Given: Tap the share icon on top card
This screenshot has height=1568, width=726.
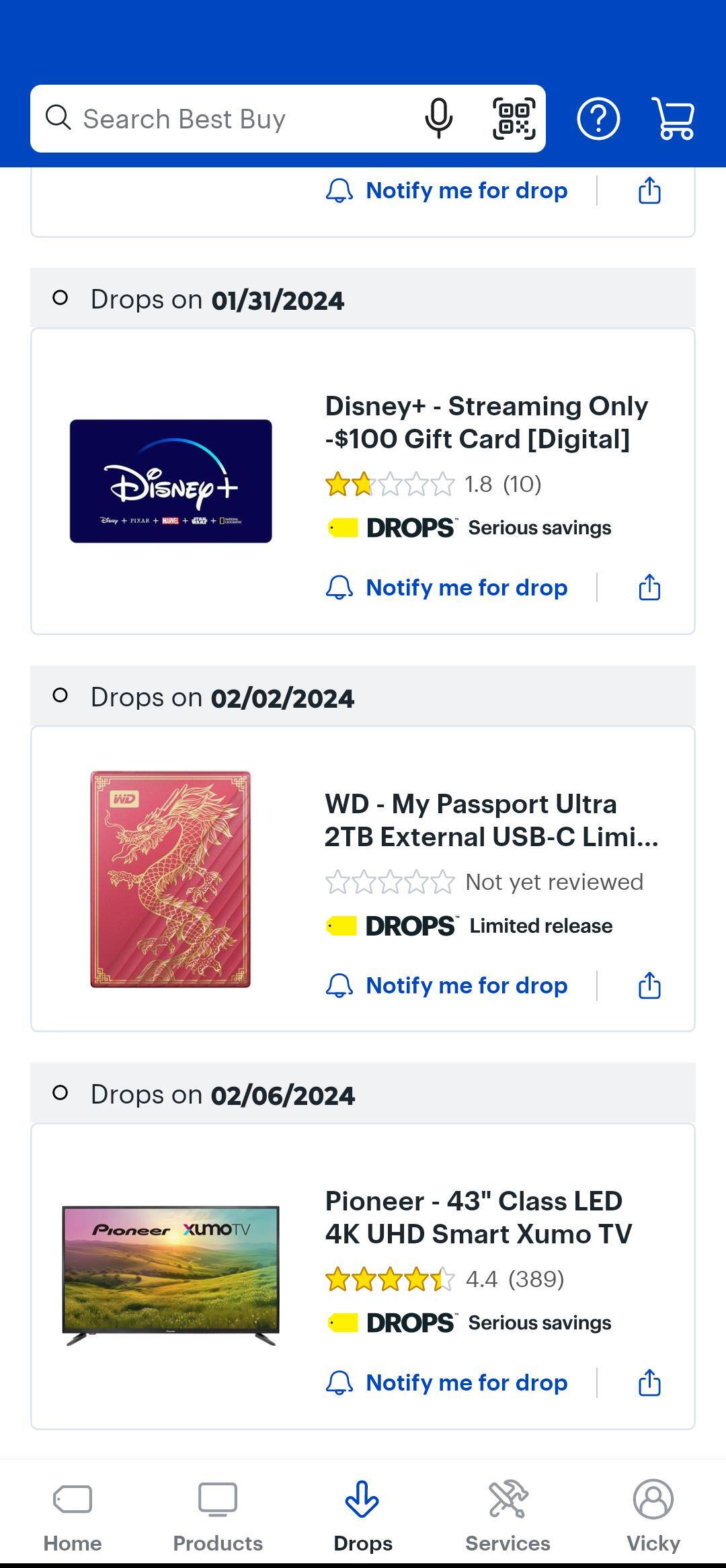Looking at the screenshot, I should pyautogui.click(x=649, y=190).
